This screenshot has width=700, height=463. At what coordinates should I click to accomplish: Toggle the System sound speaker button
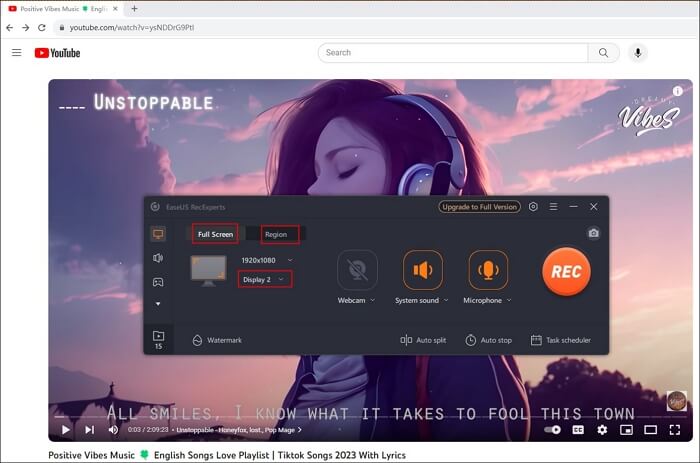click(423, 270)
